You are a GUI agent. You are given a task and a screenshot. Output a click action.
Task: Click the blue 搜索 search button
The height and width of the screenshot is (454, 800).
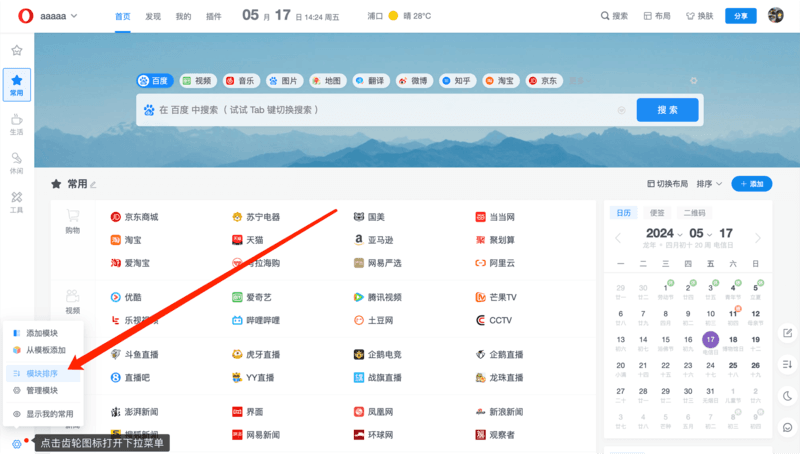[x=667, y=110]
